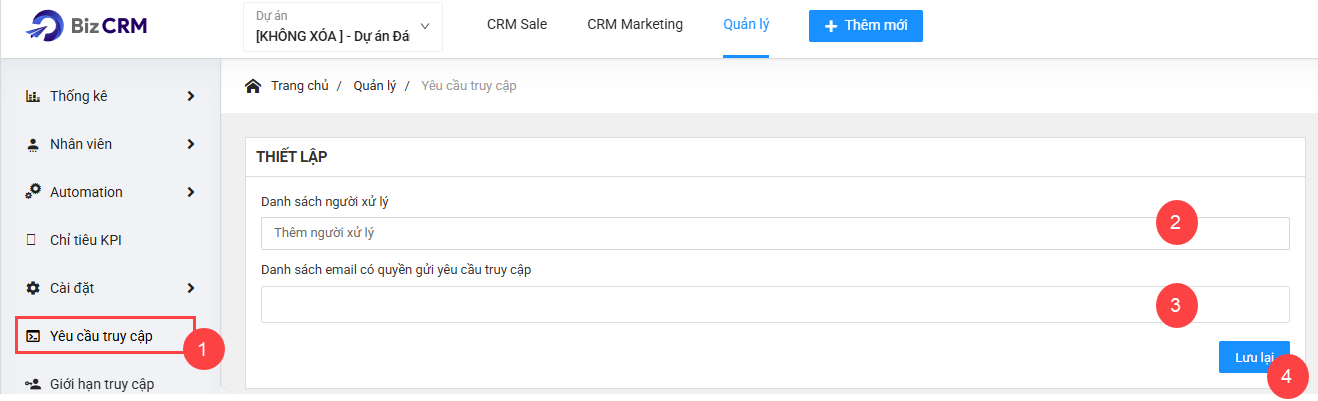The height and width of the screenshot is (401, 1318).
Task: Click the Thống kê chart icon
Action: 32,97
